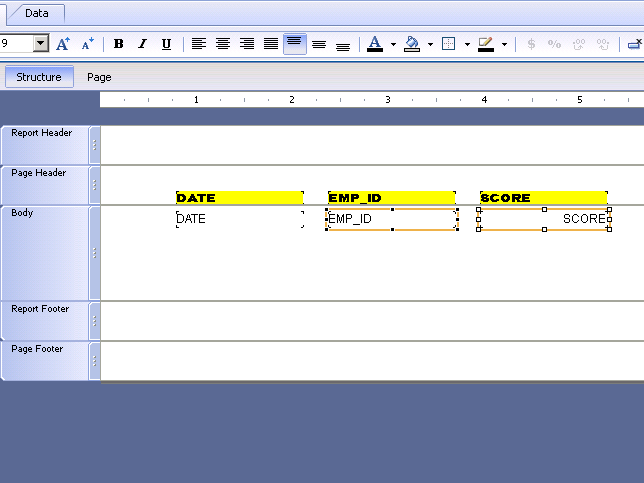644x483 pixels.
Task: Click the increase decimals icon
Action: tap(579, 44)
